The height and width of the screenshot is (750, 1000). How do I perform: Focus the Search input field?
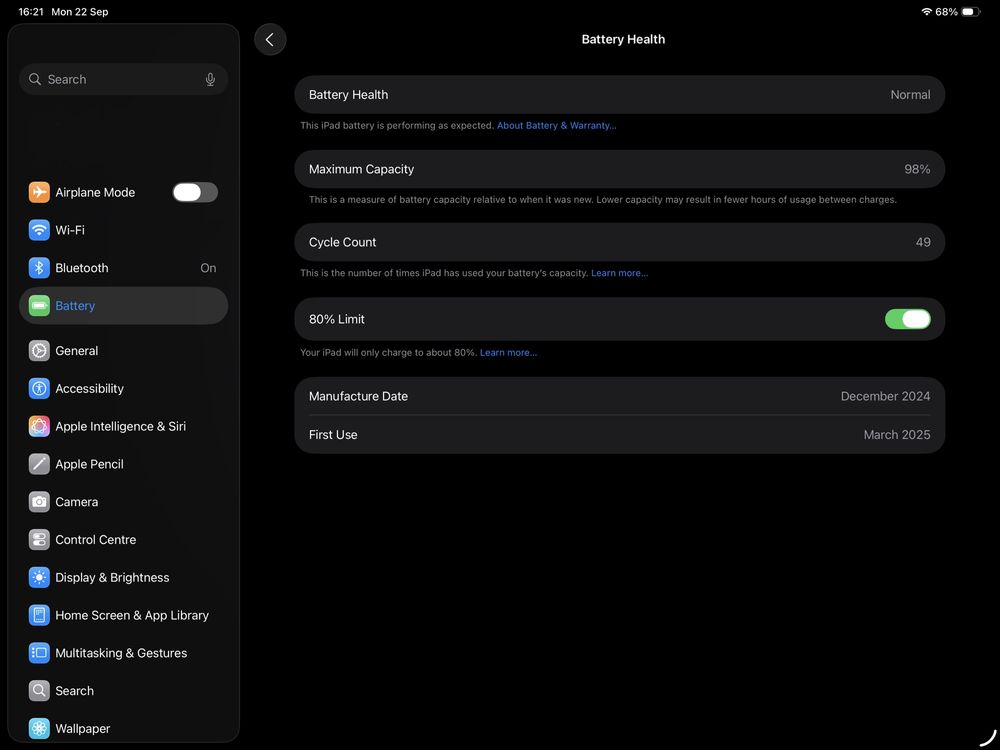click(x=123, y=79)
